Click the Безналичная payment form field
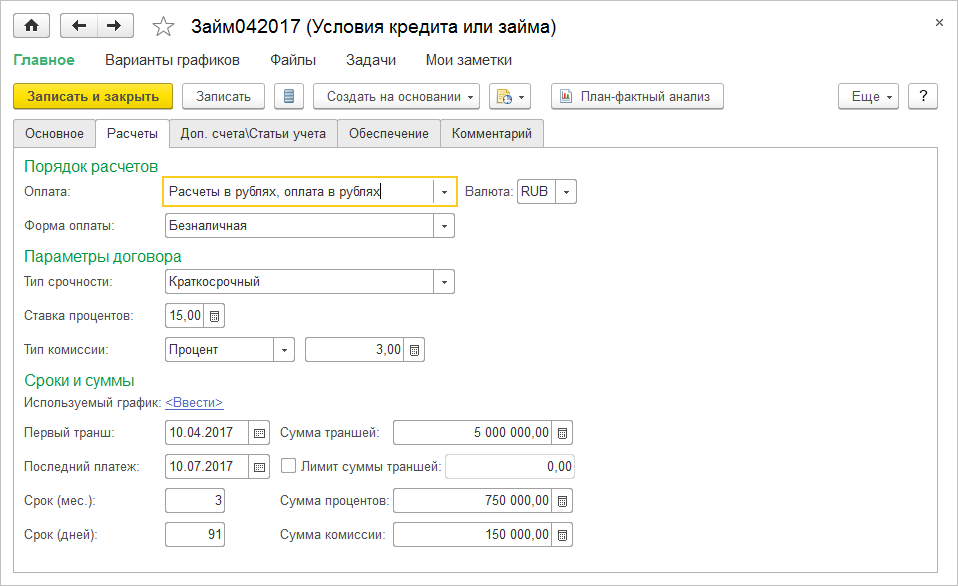Image resolution: width=958 pixels, height=586 pixels. coord(299,226)
